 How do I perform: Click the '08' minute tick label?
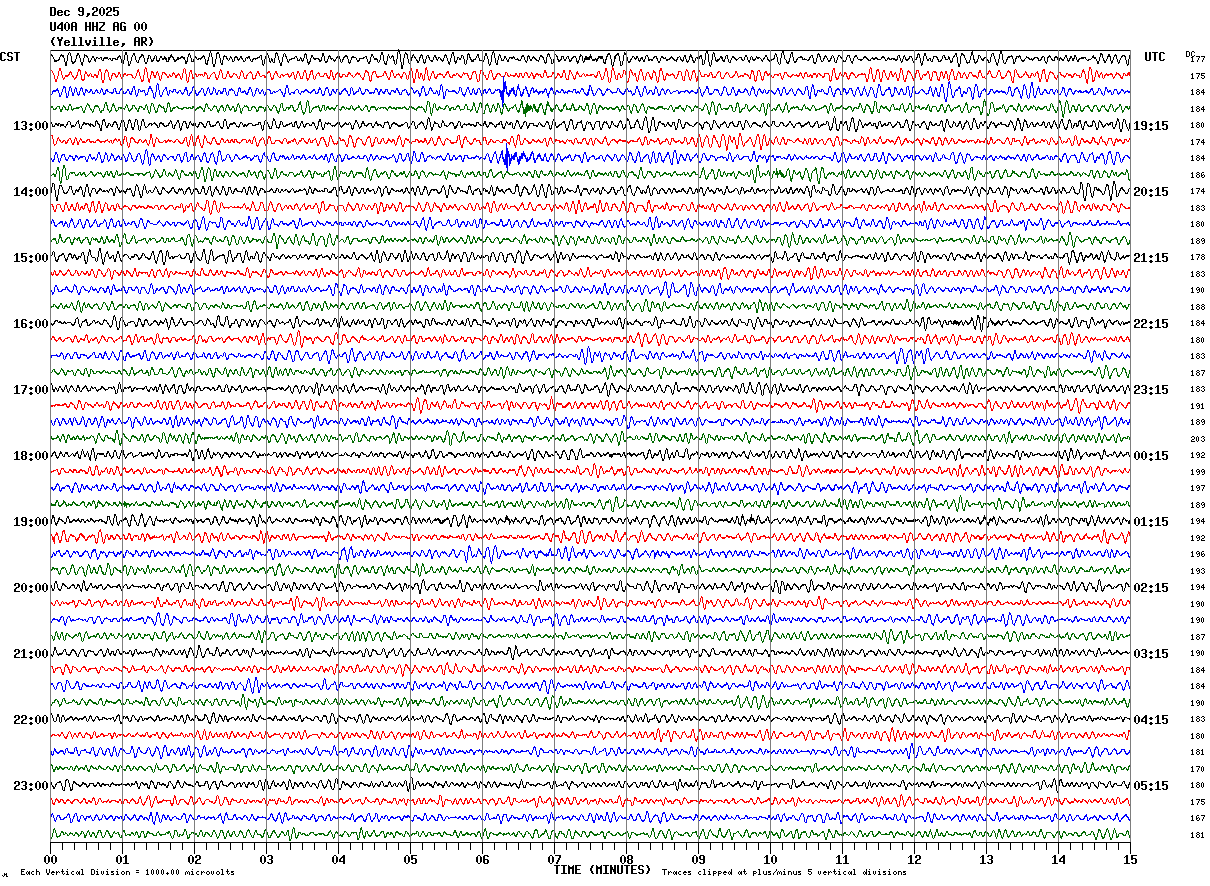point(626,860)
